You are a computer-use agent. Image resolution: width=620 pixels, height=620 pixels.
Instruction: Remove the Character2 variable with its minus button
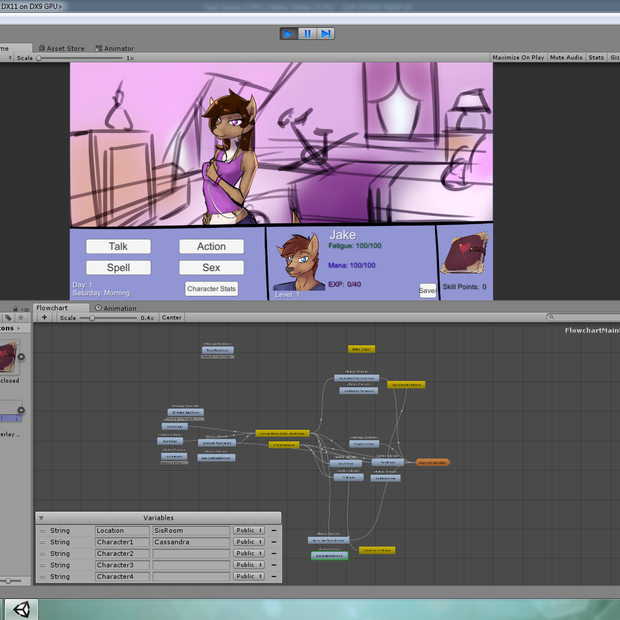point(274,553)
